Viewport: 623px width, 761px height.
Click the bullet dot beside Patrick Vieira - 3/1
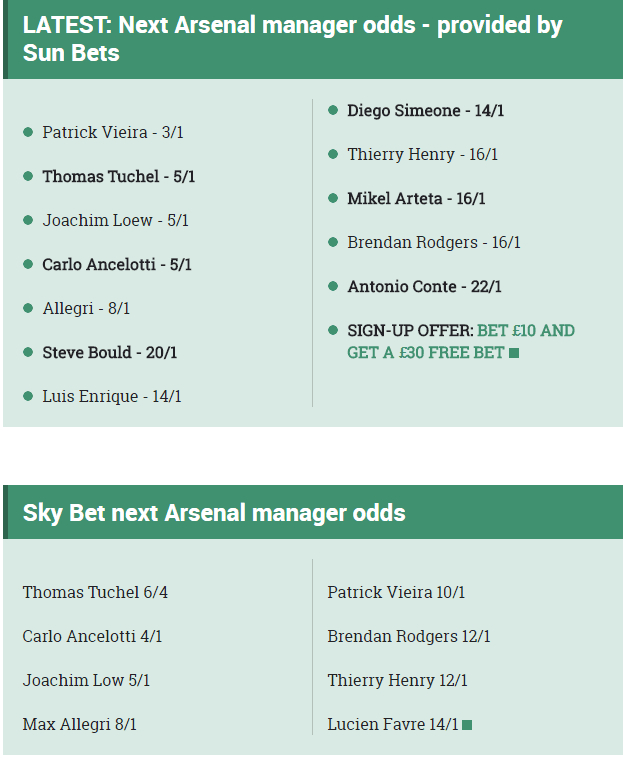point(28,132)
